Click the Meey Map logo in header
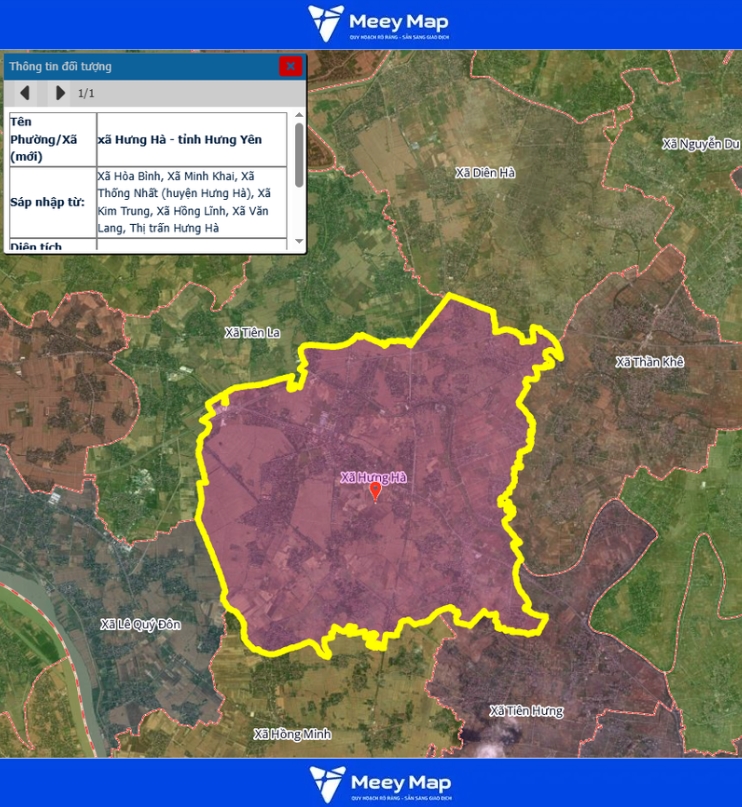 (378, 24)
